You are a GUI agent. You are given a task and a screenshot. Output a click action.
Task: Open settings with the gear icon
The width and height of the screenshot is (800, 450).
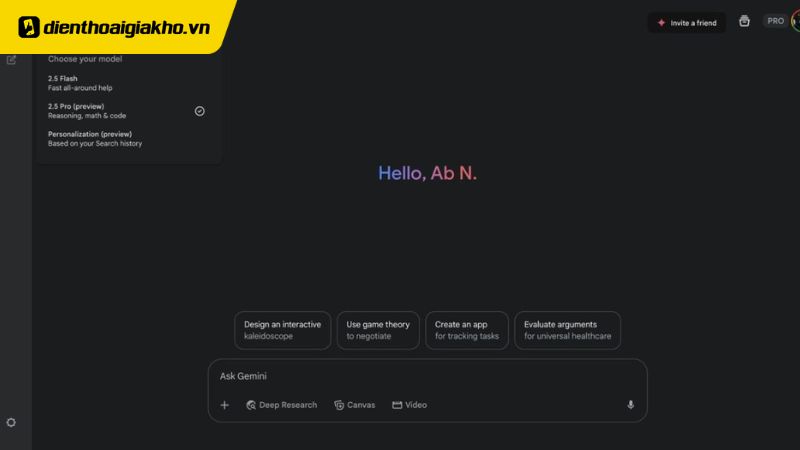coord(11,423)
